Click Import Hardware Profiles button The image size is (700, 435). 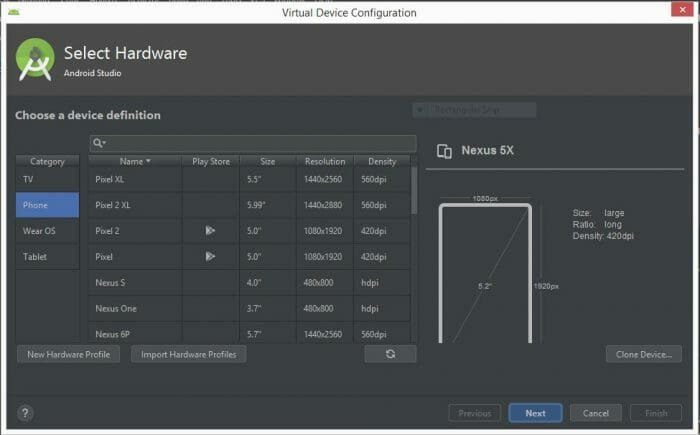(x=188, y=354)
